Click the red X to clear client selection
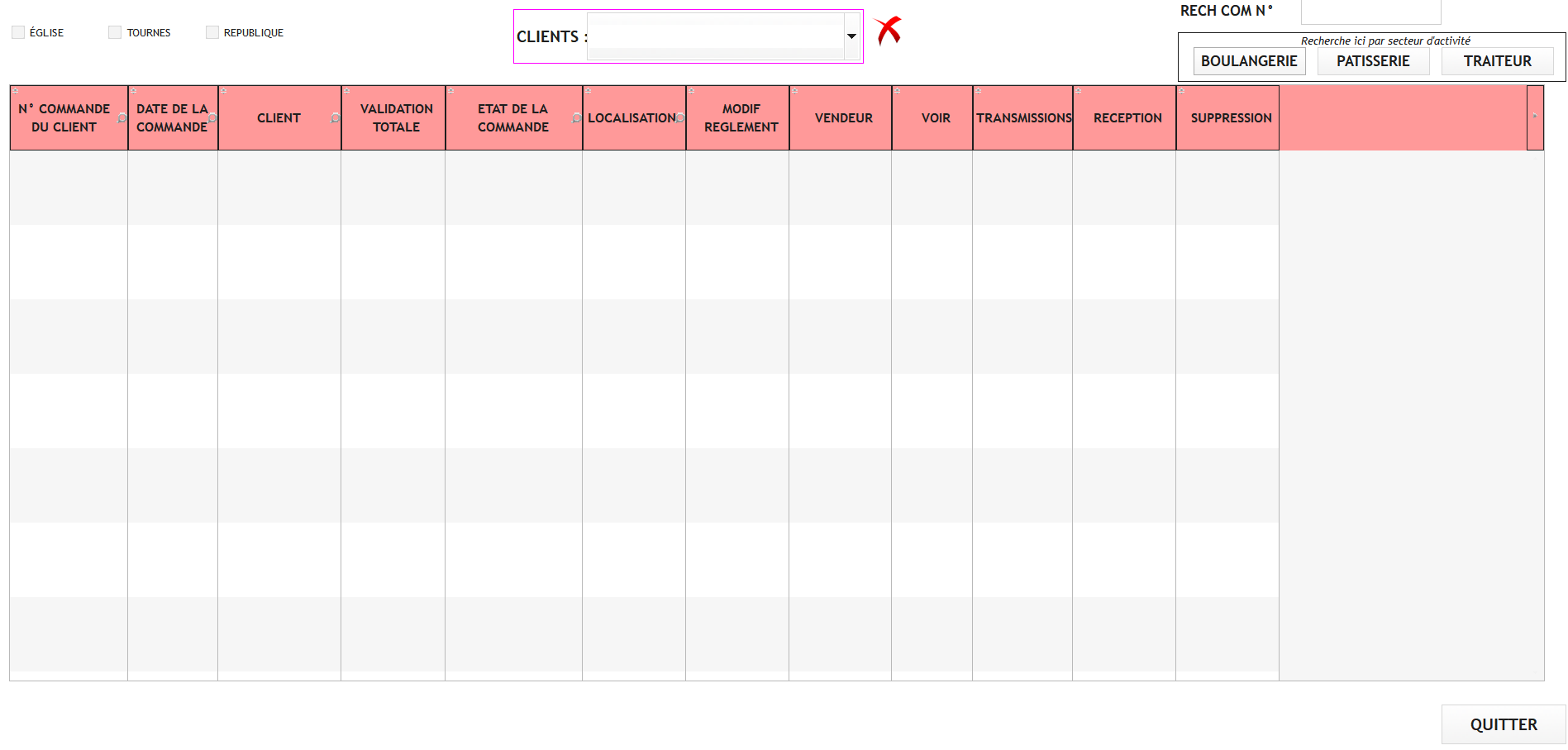This screenshot has width=1568, height=750. [x=889, y=31]
